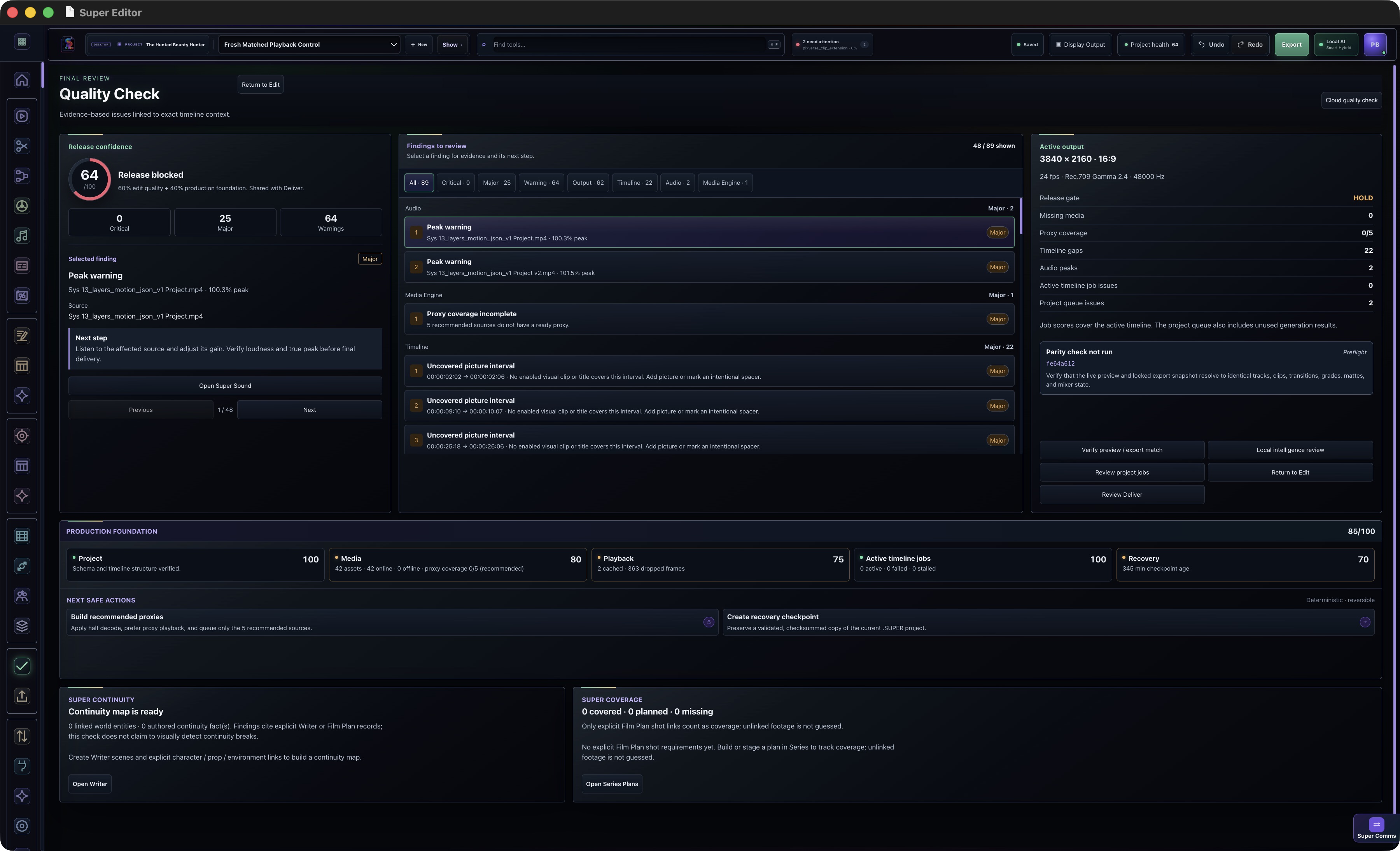Click the play/preview sidebar icon
The image size is (1400, 851).
click(22, 116)
